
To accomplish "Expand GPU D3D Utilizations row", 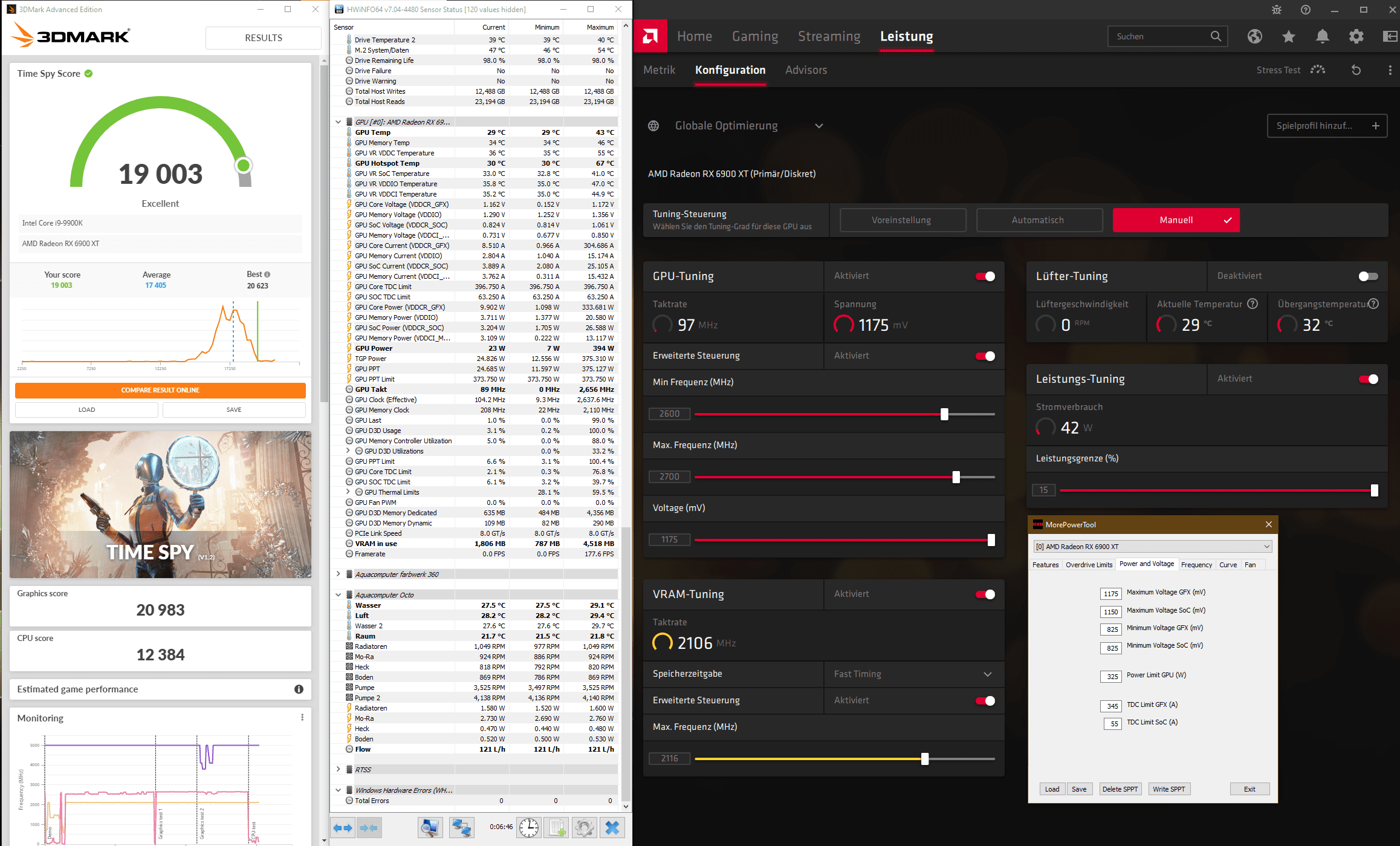I will point(348,451).
